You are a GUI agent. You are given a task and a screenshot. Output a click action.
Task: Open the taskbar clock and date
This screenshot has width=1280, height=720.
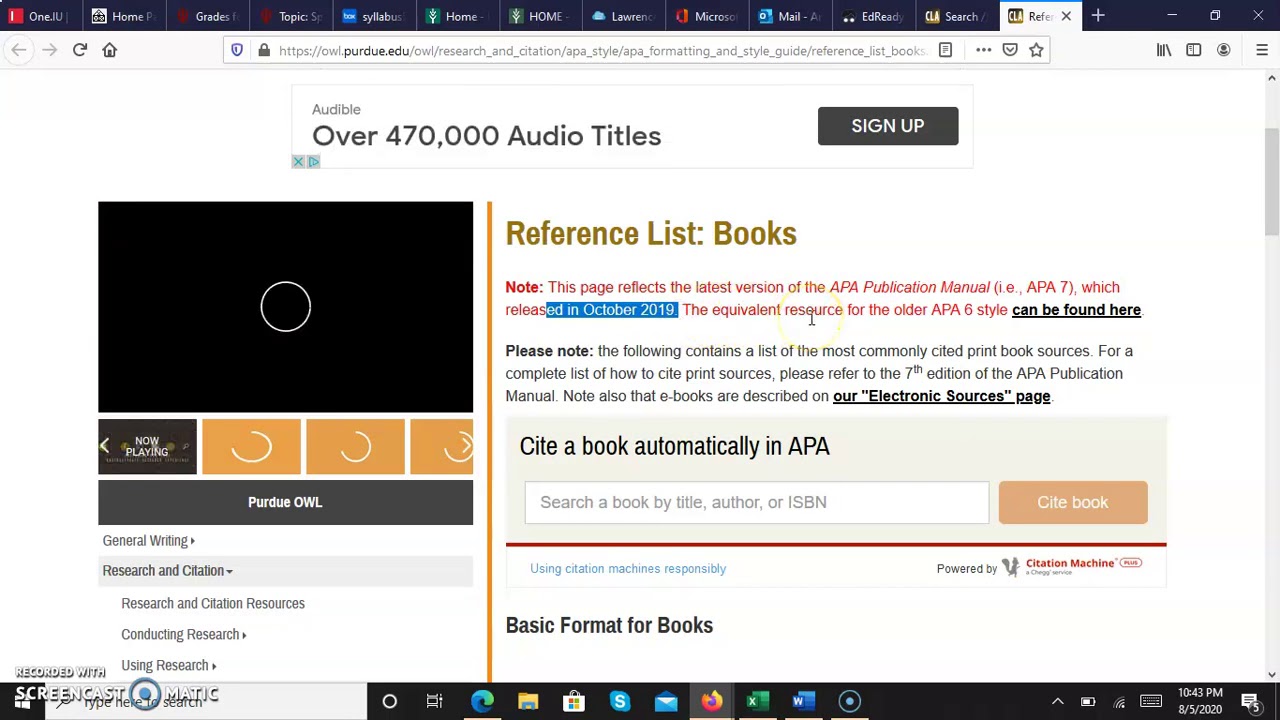point(1200,701)
